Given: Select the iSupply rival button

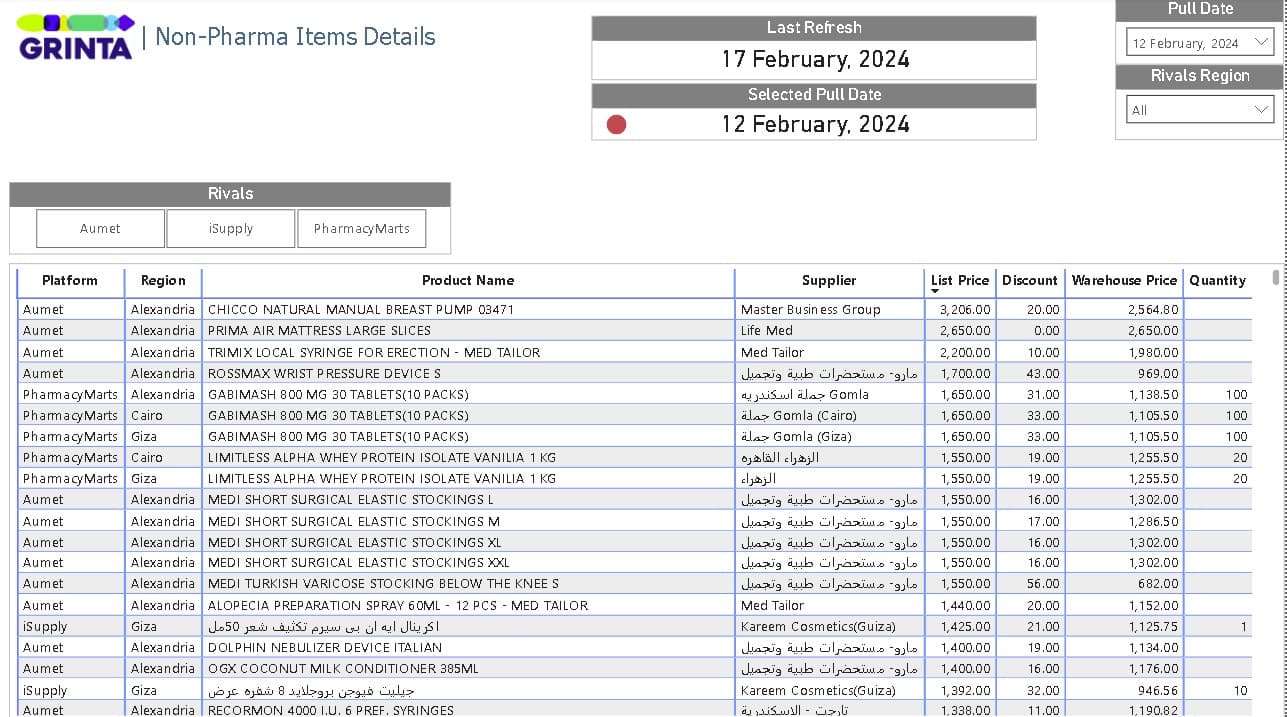Looking at the screenshot, I should [231, 228].
